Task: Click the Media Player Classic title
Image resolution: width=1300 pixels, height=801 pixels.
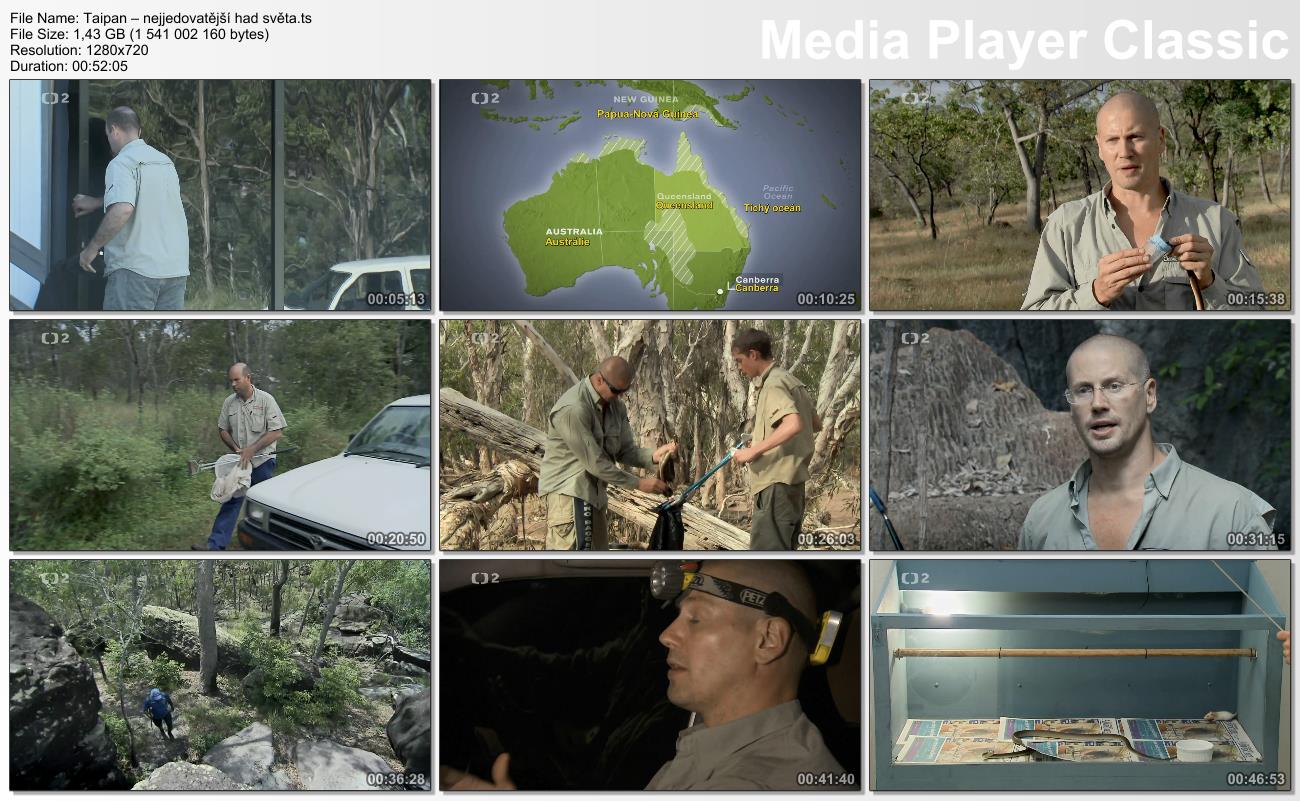Action: (1023, 42)
